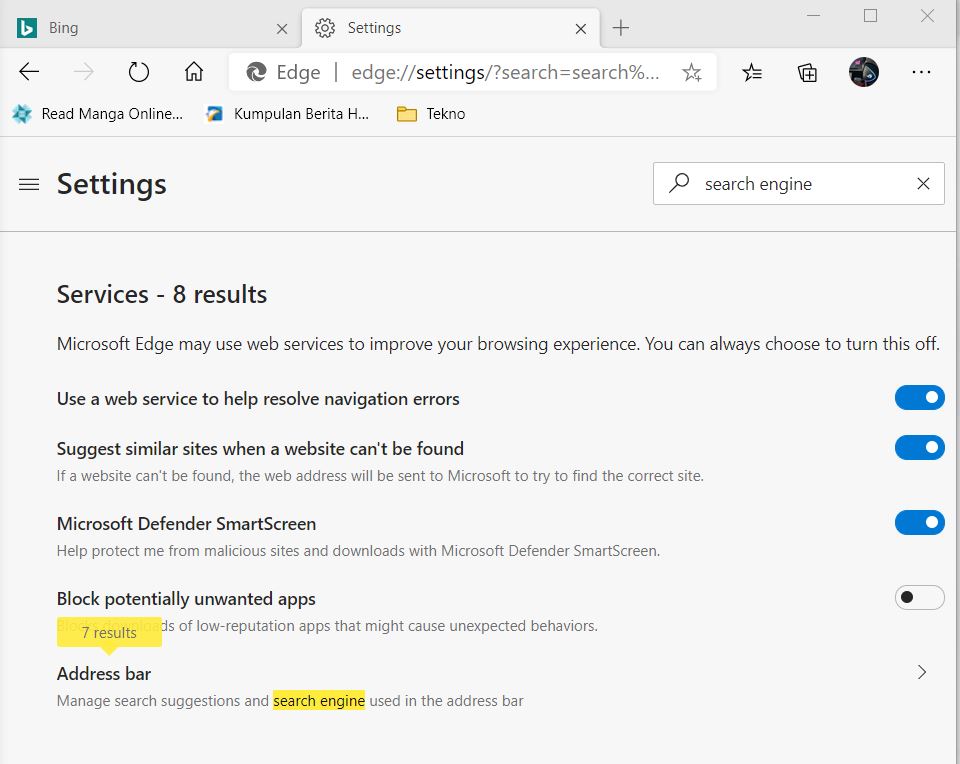The height and width of the screenshot is (764, 960).
Task: Open the settings hamburger menu
Action: click(x=29, y=184)
